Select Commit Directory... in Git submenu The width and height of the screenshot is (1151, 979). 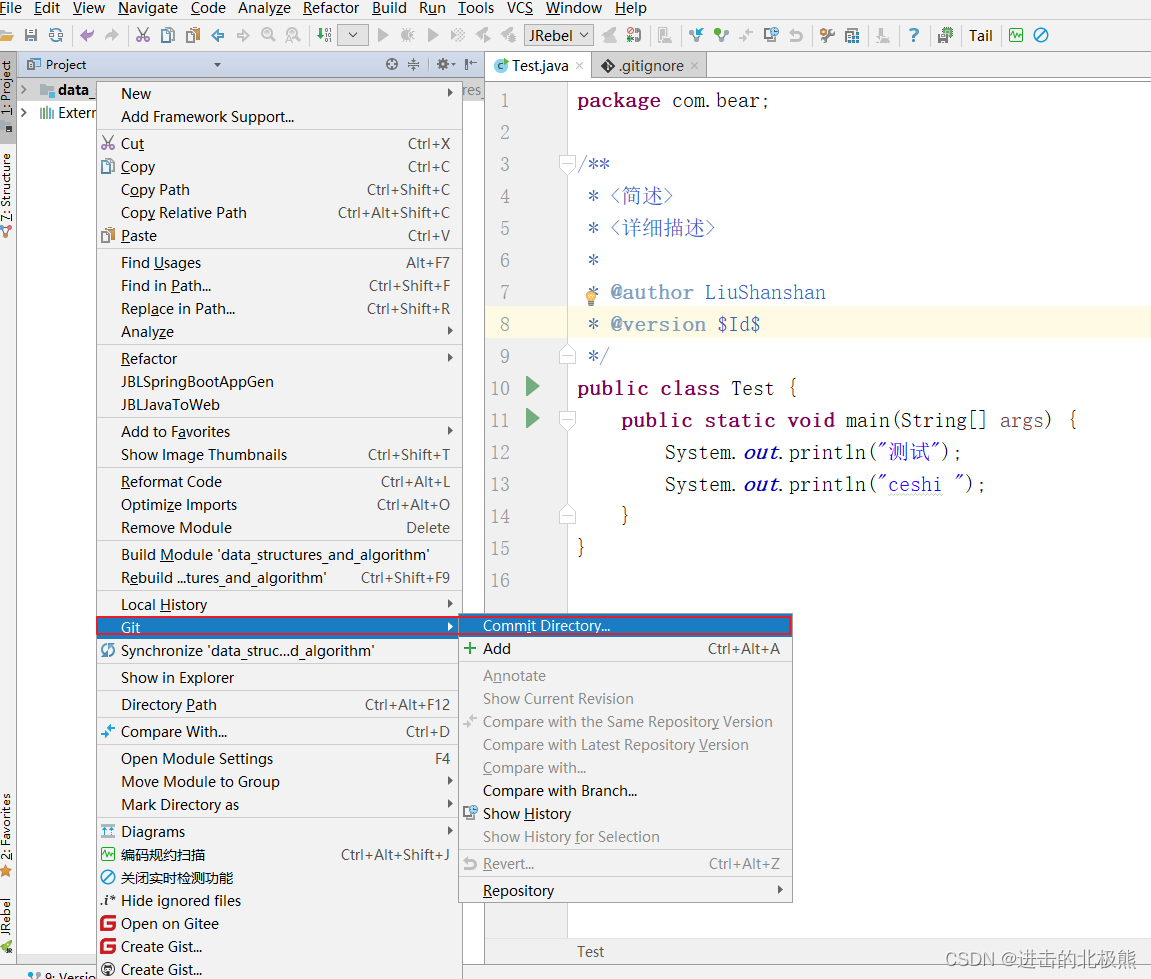[x=625, y=625]
